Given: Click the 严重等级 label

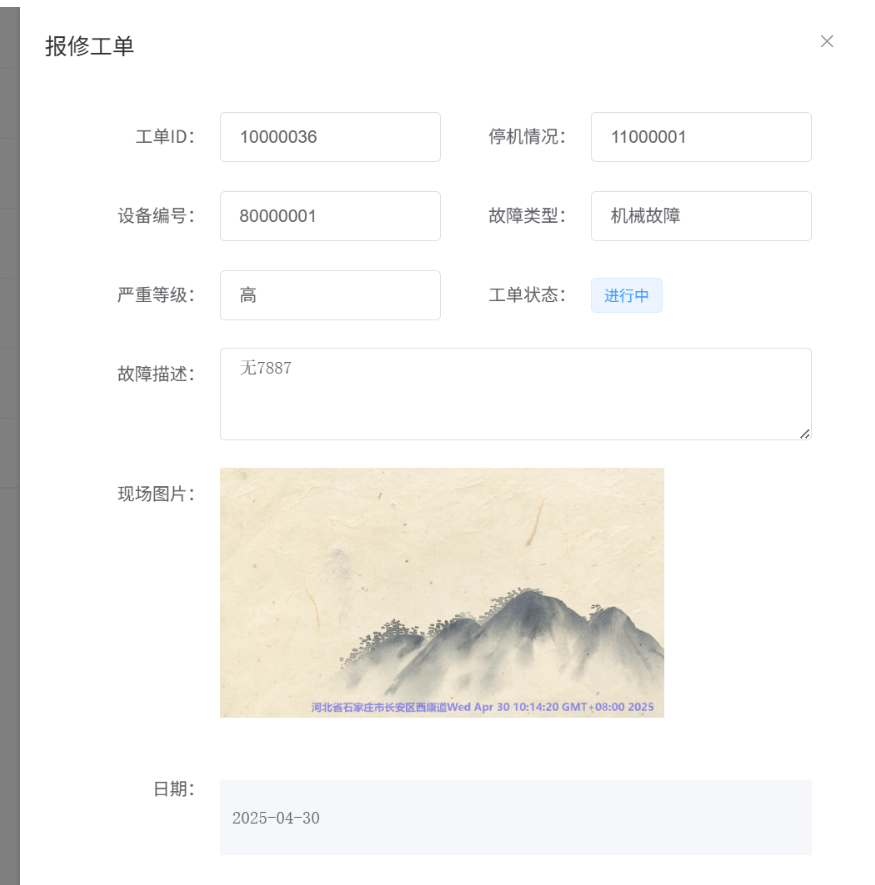Looking at the screenshot, I should (156, 295).
